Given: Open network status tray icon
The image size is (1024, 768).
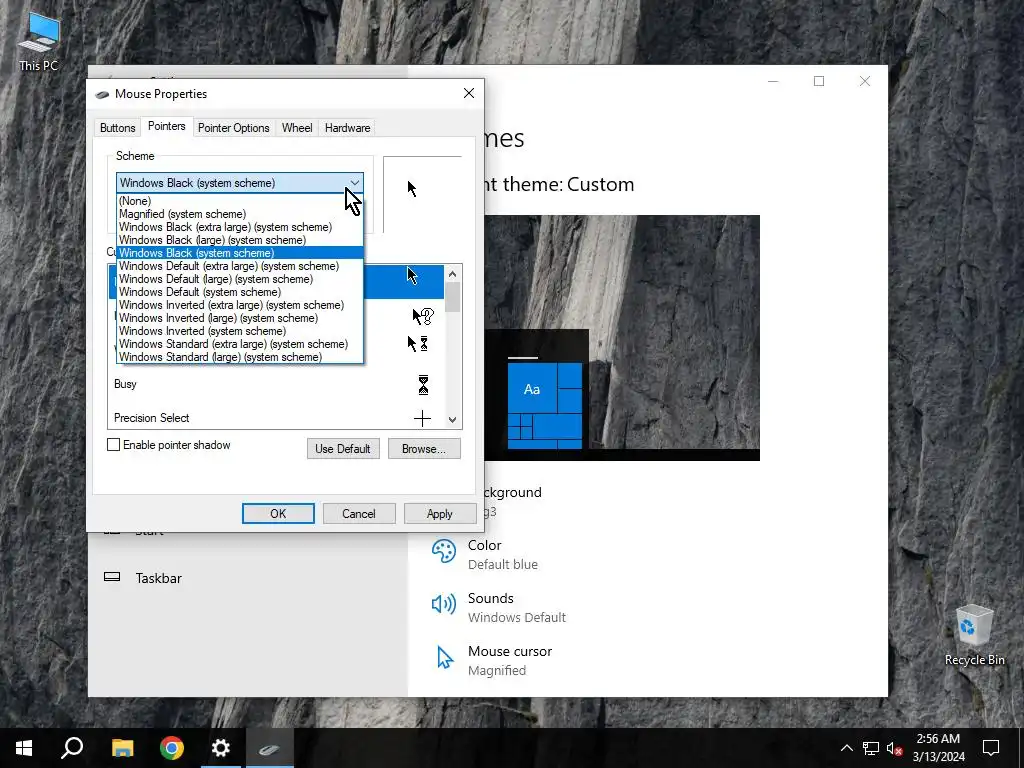Looking at the screenshot, I should (x=871, y=748).
